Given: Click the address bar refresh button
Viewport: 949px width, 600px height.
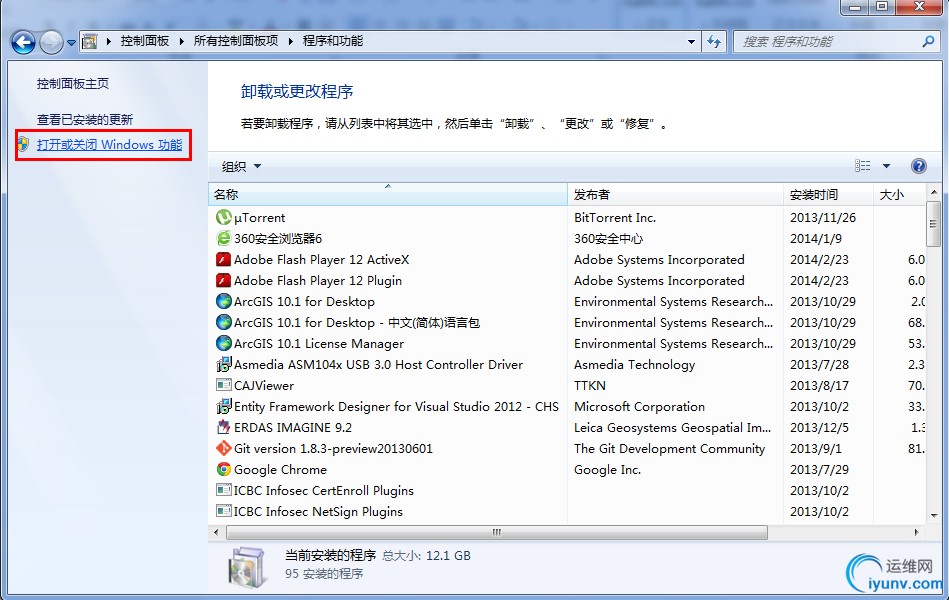Looking at the screenshot, I should click(714, 42).
